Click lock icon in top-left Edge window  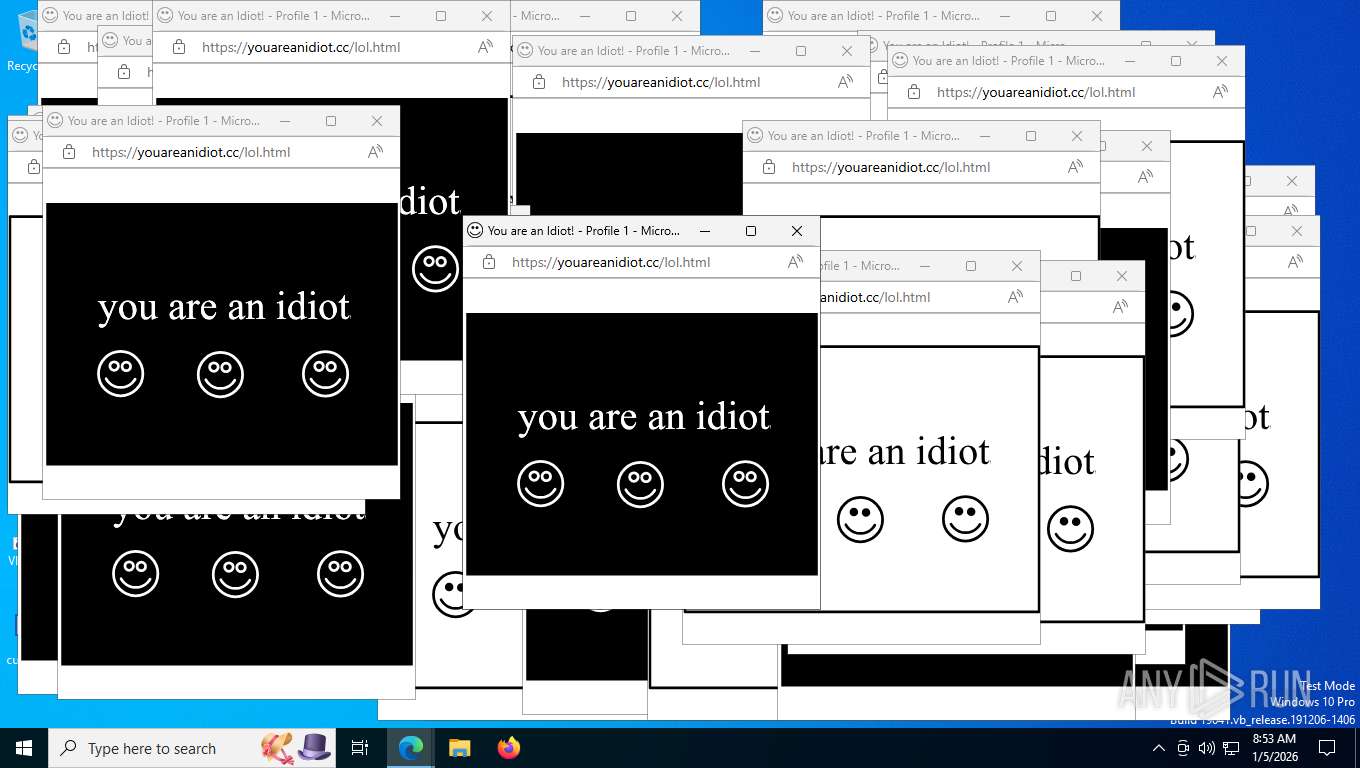click(x=179, y=47)
